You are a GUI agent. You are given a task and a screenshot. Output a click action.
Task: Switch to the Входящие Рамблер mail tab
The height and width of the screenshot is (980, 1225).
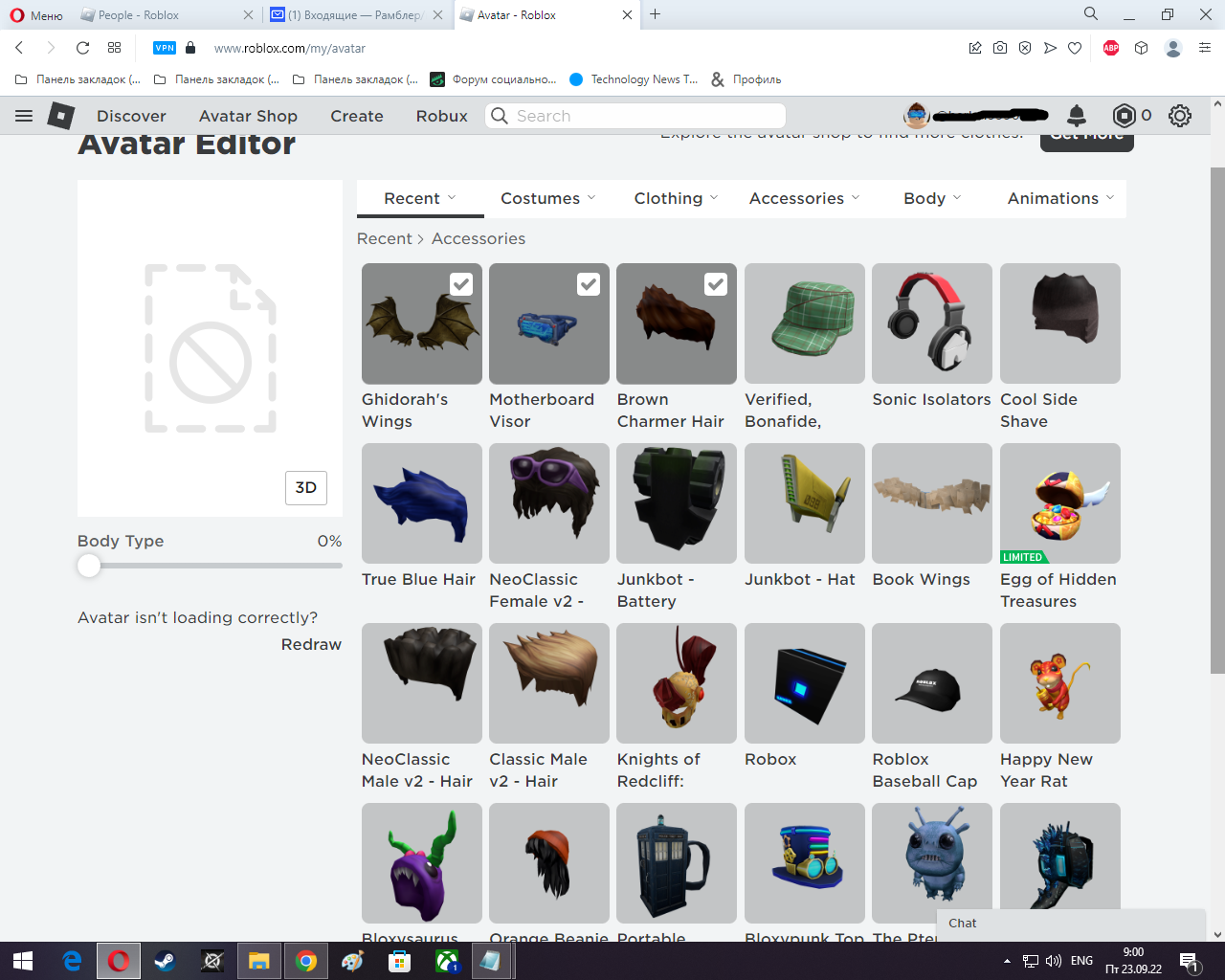[x=356, y=15]
